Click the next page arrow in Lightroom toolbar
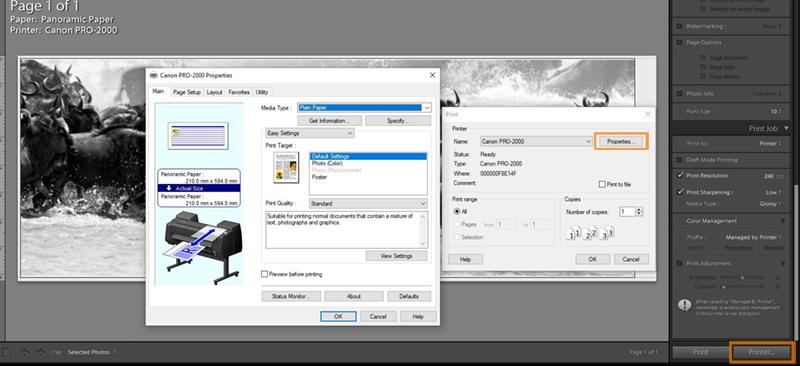 39,352
